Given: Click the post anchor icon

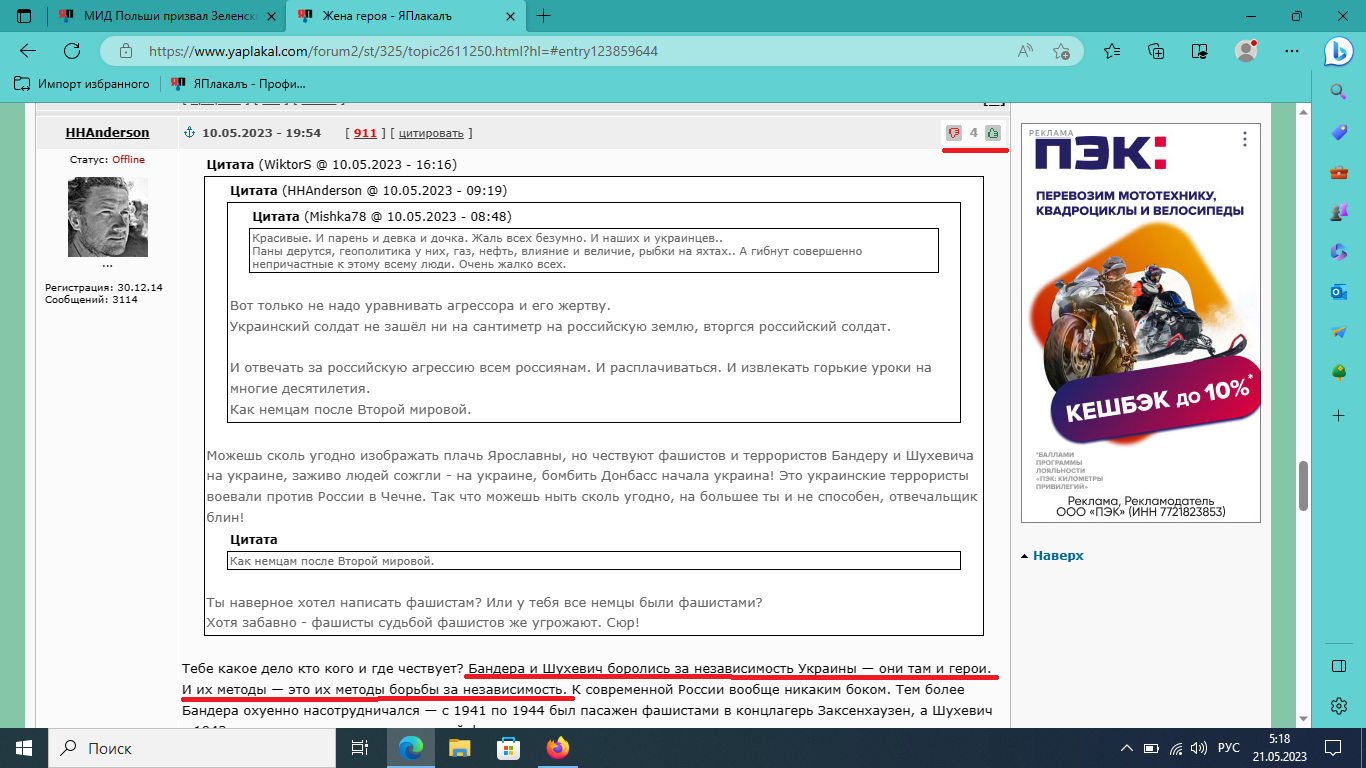Looking at the screenshot, I should click(188, 133).
